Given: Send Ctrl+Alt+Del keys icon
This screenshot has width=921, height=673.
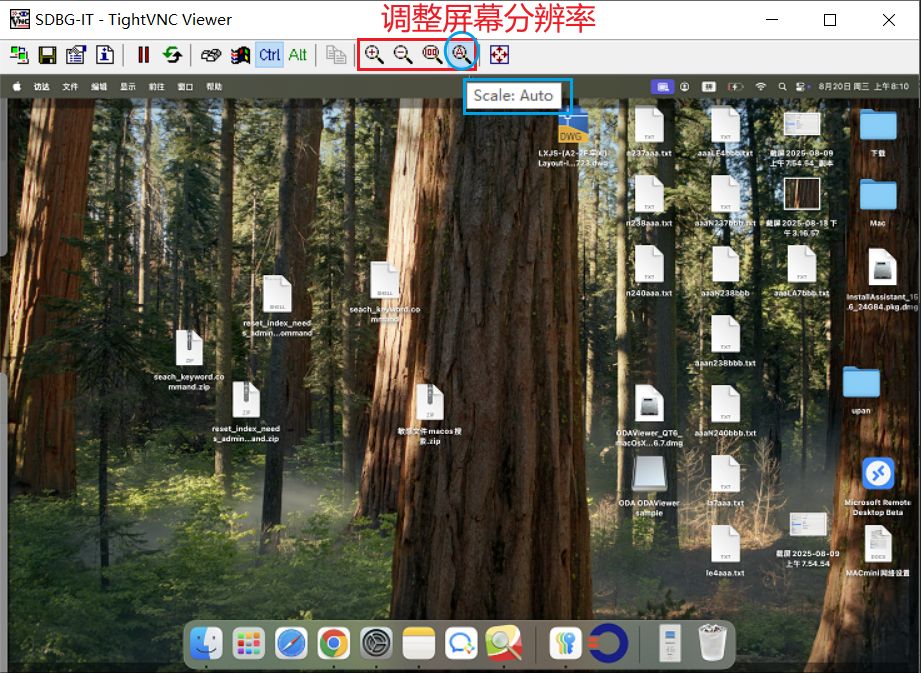Looking at the screenshot, I should [x=211, y=55].
